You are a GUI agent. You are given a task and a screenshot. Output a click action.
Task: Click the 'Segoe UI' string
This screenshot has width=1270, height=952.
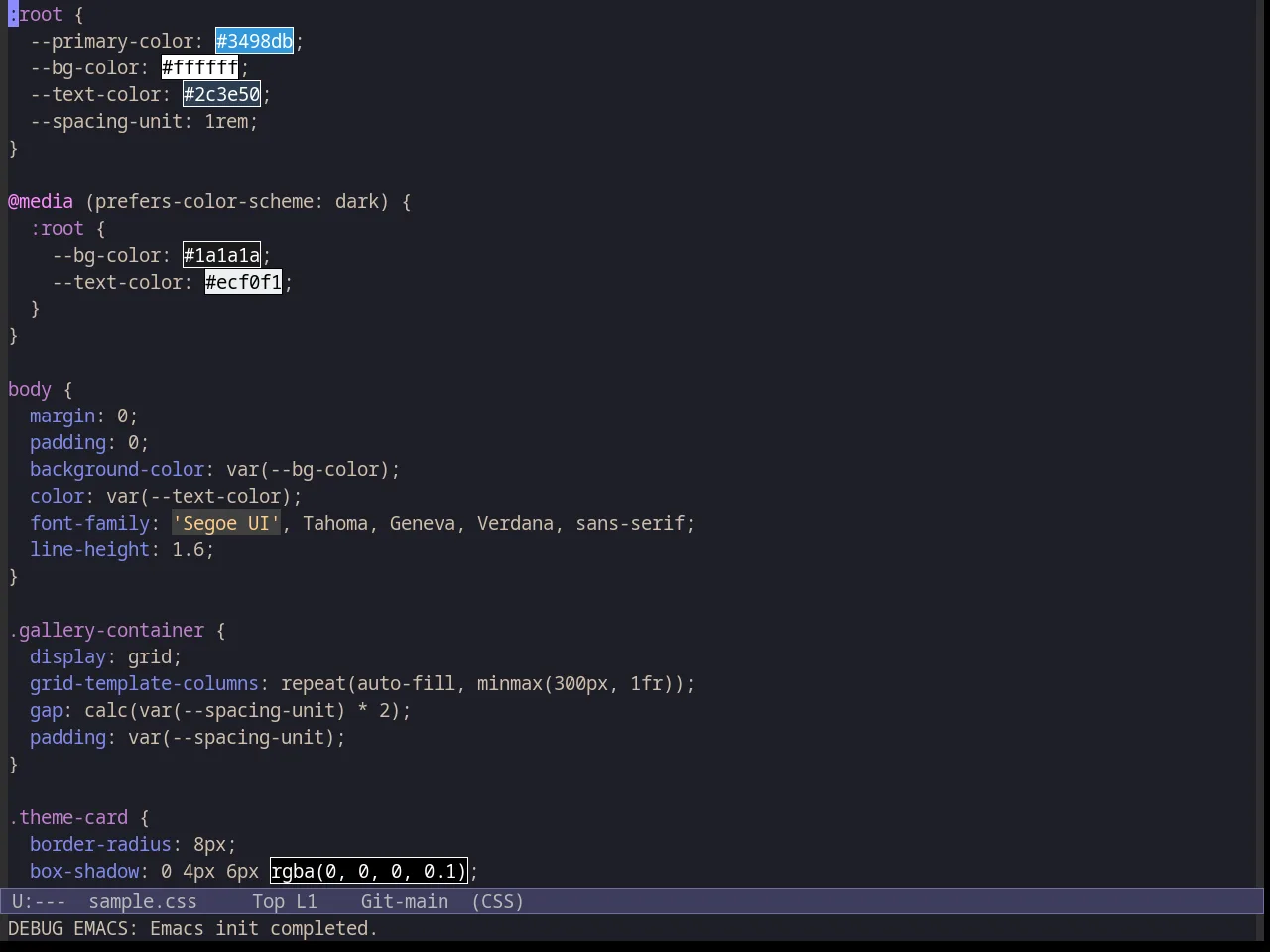(226, 523)
